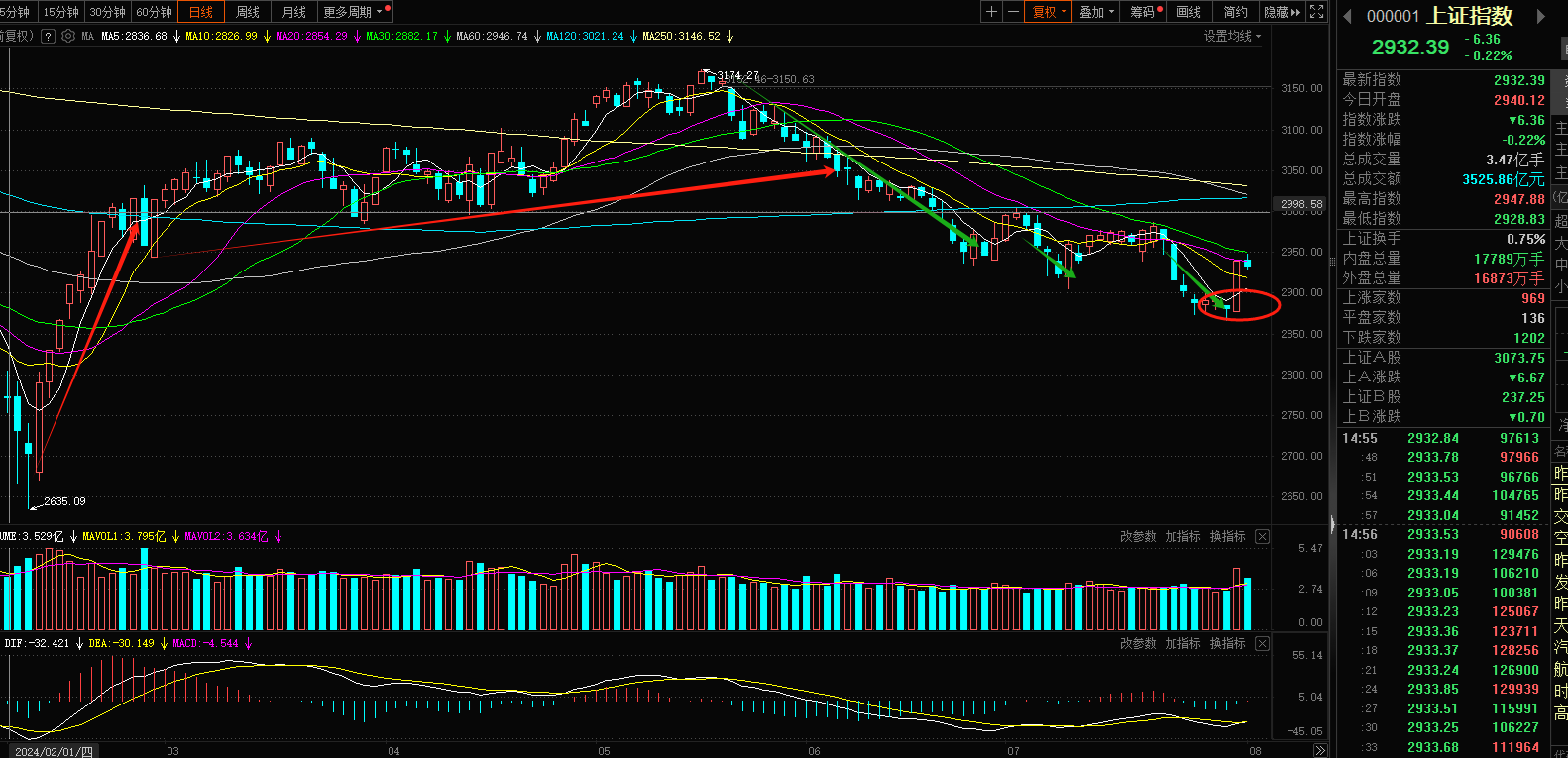Click 改参数 in the volume panel
This screenshot has width=1568, height=758.
click(x=1138, y=536)
